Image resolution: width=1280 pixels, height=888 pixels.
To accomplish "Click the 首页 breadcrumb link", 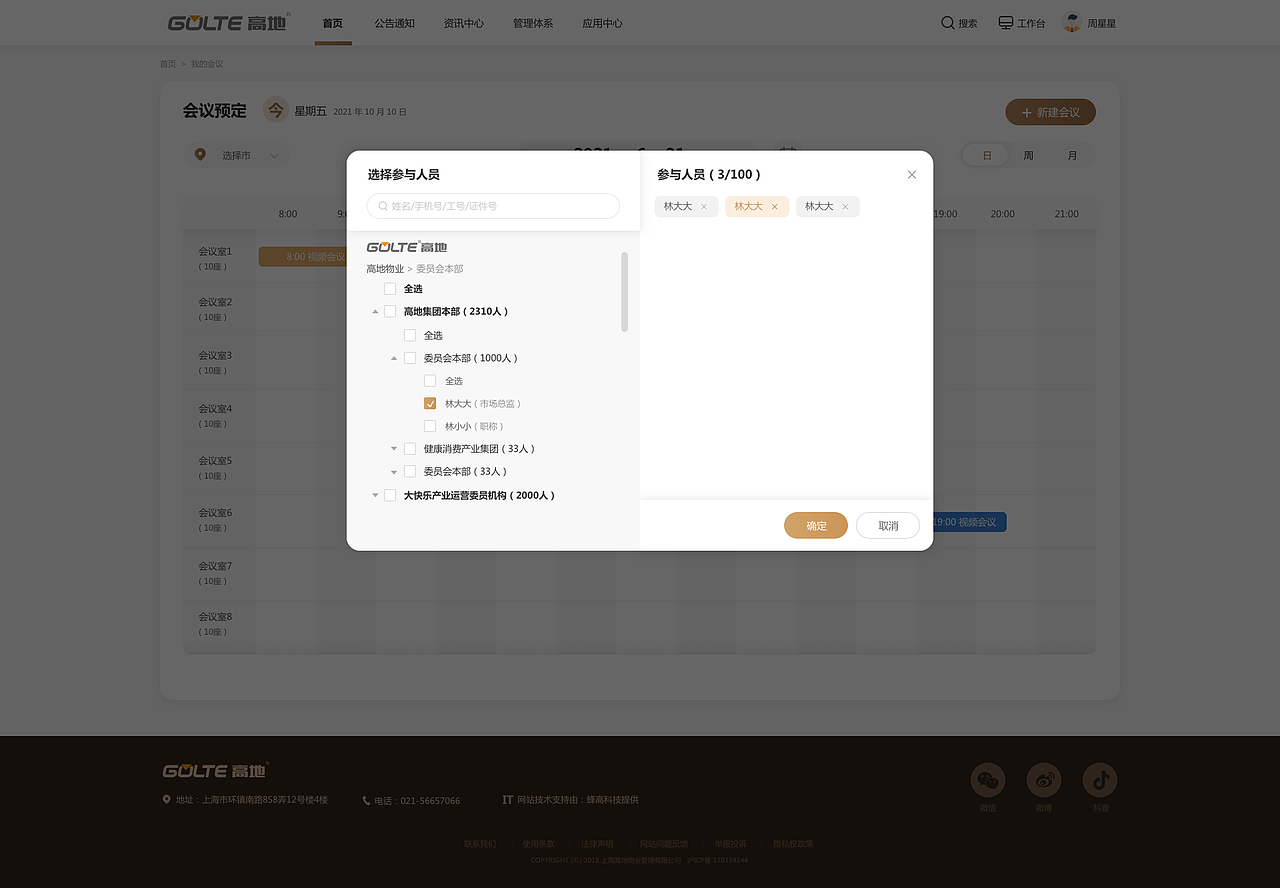I will 168,64.
